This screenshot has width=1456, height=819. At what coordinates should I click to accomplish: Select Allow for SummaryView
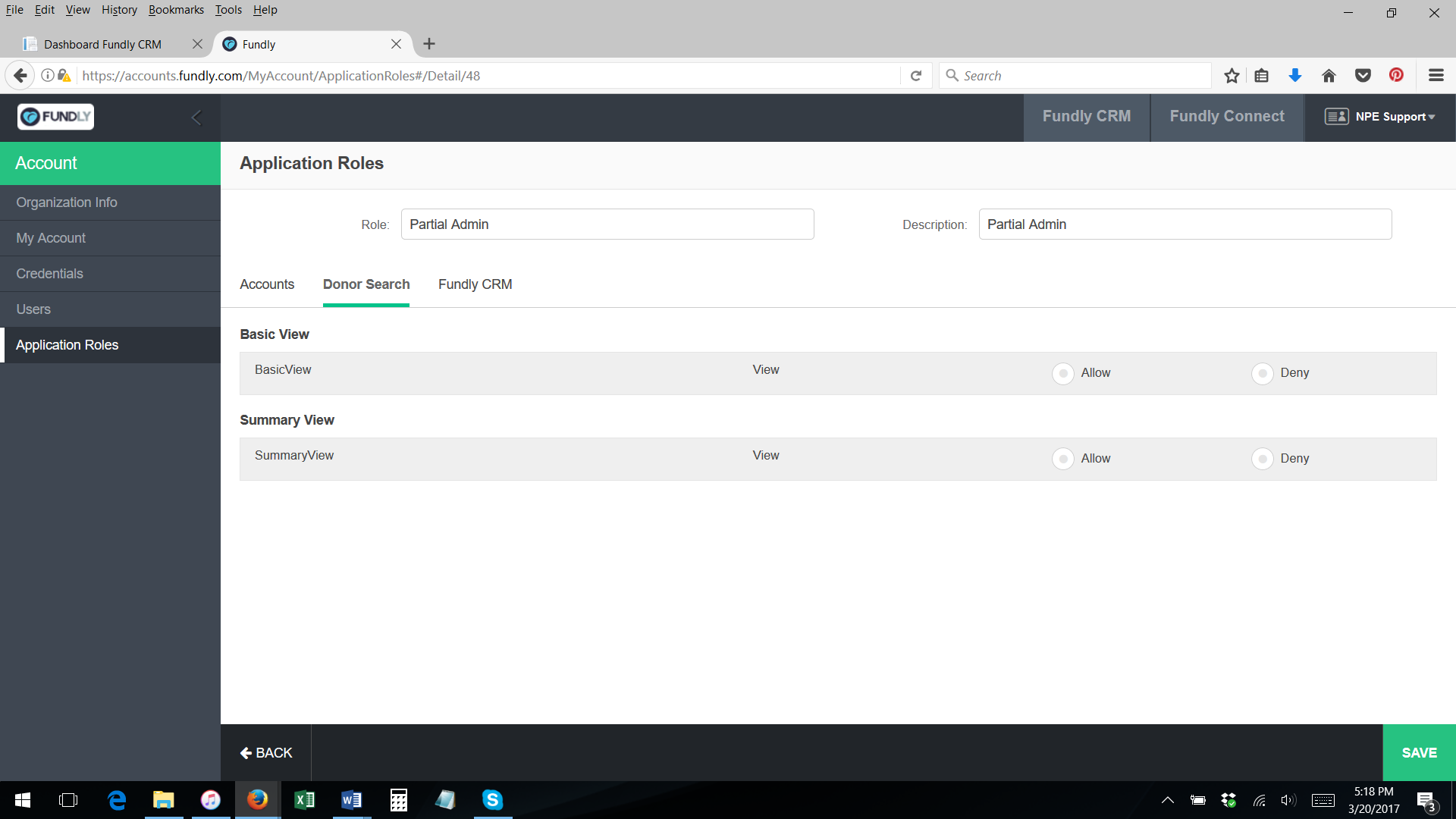(1063, 459)
